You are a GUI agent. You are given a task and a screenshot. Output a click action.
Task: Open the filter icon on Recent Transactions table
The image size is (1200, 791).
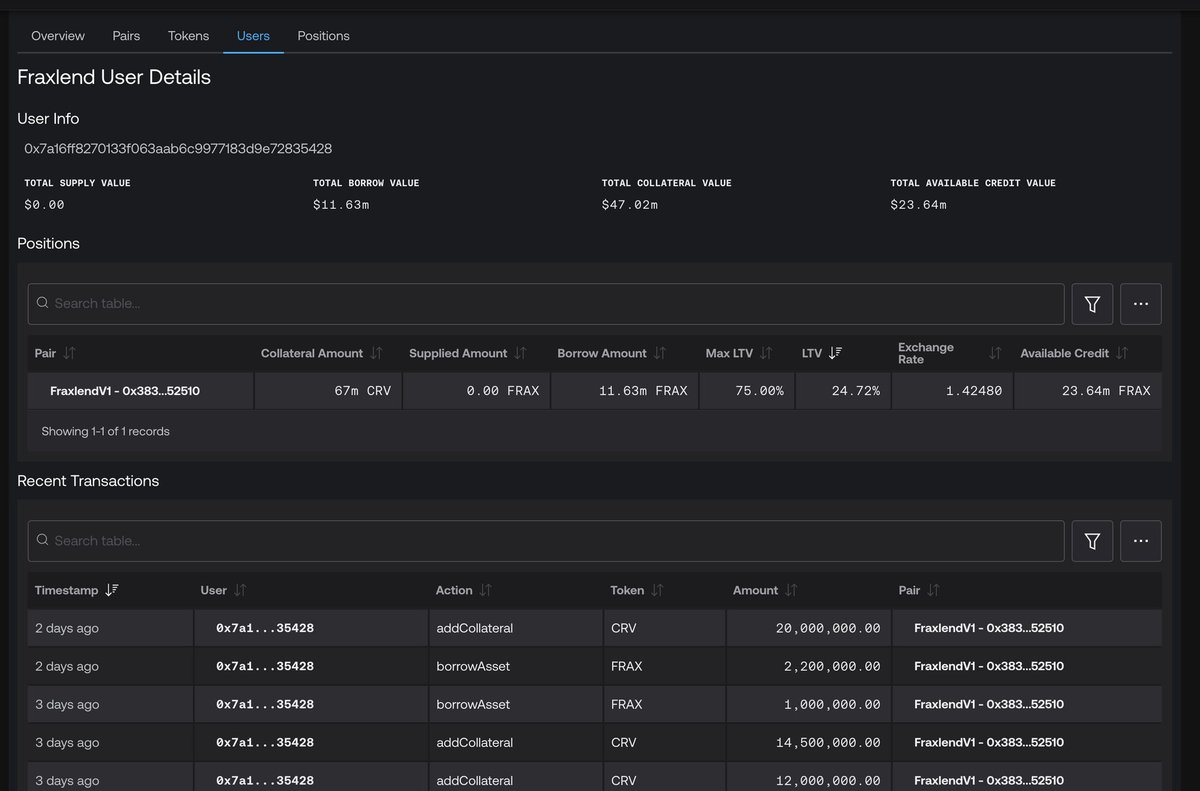pyautogui.click(x=1092, y=541)
